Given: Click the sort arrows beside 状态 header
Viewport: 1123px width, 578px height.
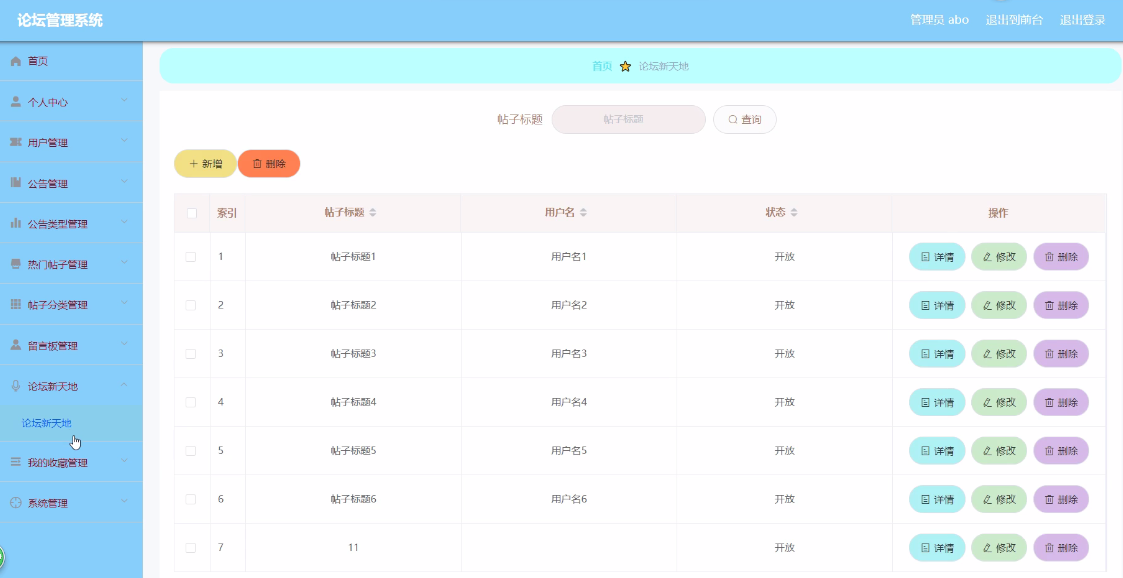Looking at the screenshot, I should click(x=794, y=213).
